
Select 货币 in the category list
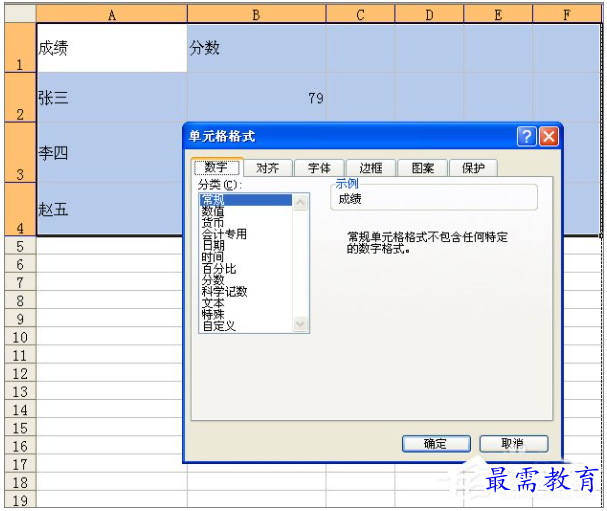[x=246, y=223]
